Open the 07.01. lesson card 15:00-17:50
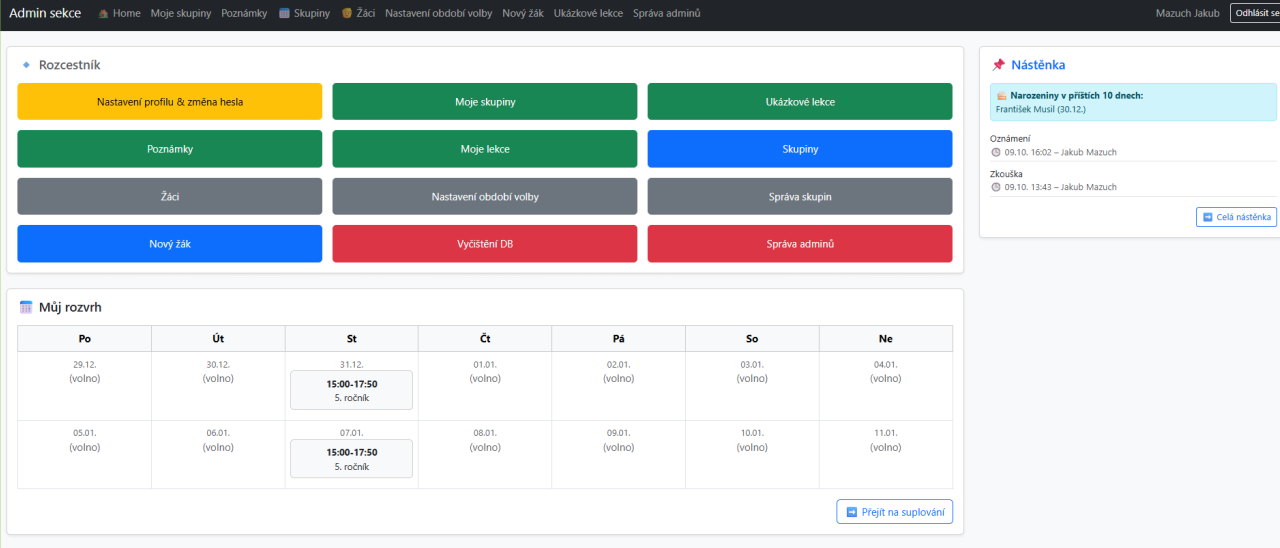1280x548 pixels. point(352,459)
